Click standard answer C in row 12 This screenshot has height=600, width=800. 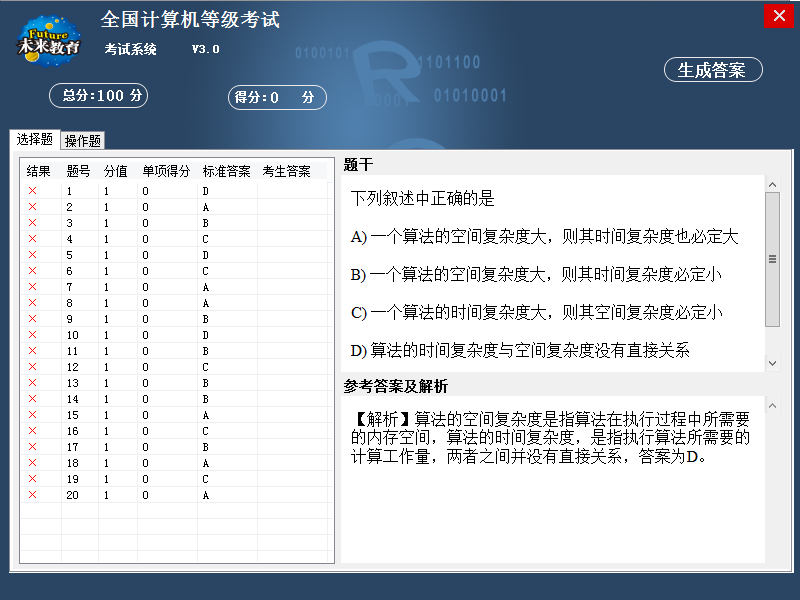[x=205, y=367]
